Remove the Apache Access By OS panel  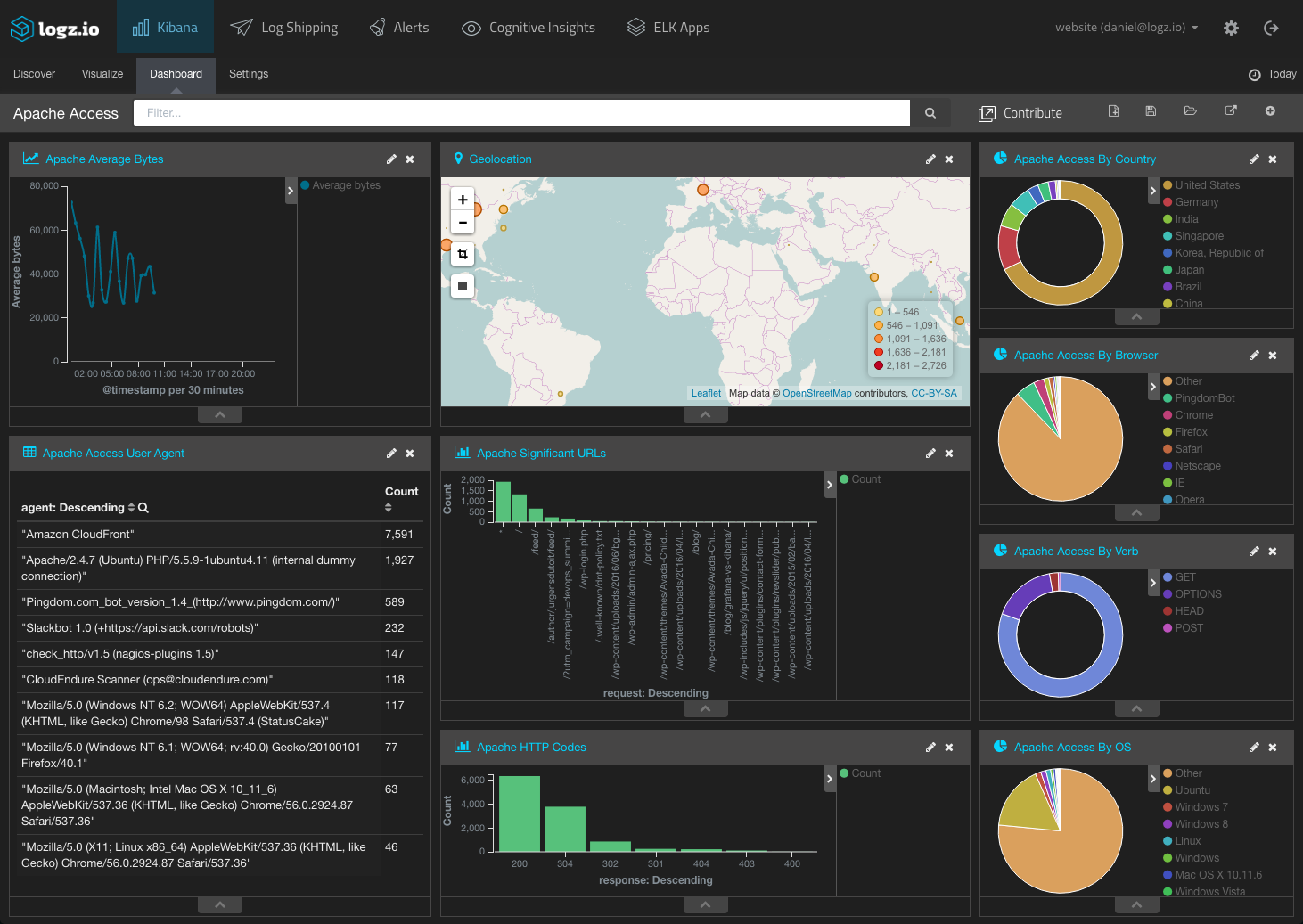pos(1273,748)
